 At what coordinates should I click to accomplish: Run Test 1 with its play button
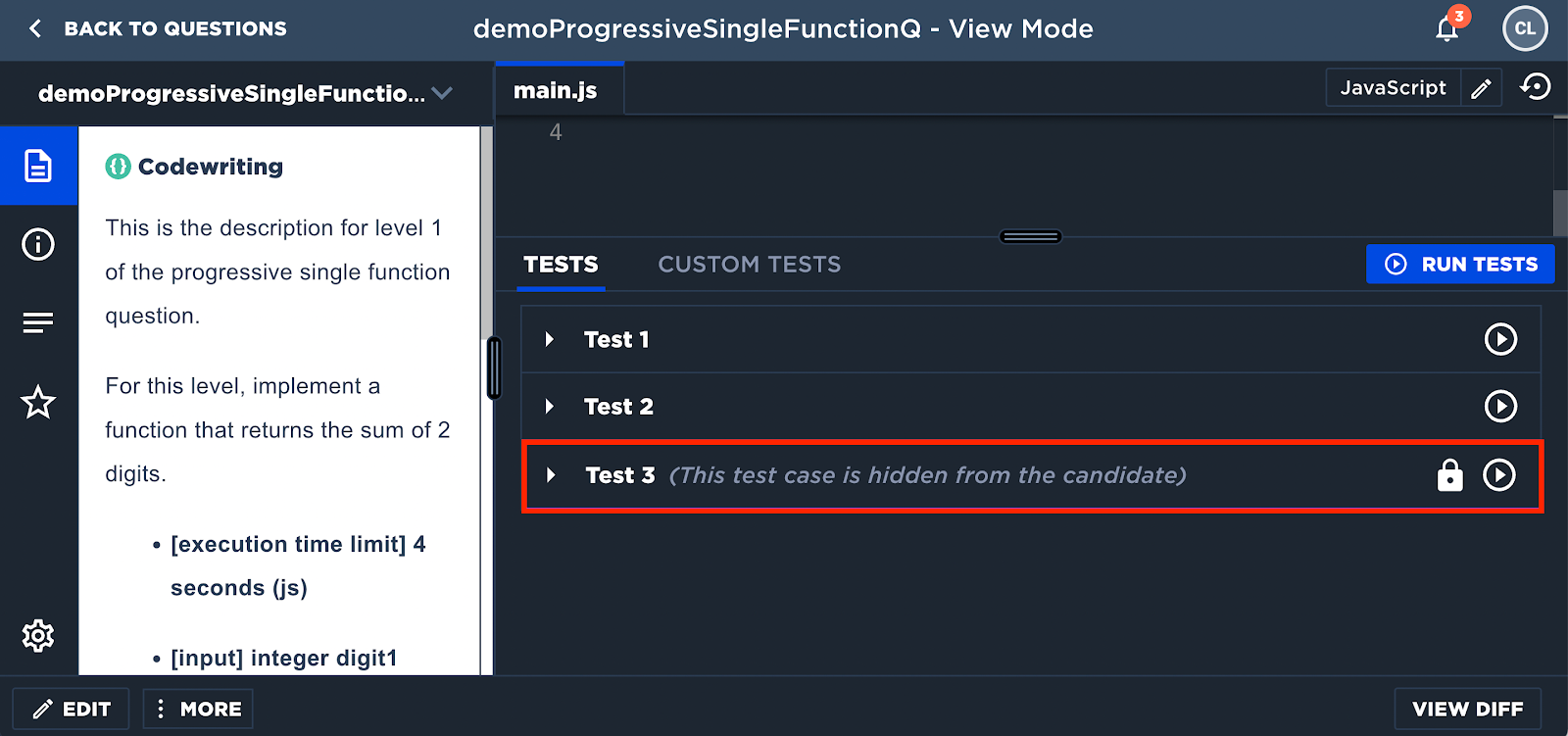tap(1500, 339)
